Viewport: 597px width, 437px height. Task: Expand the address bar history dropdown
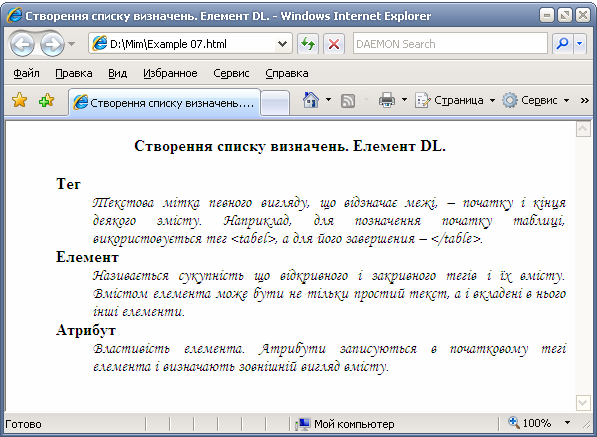(283, 44)
